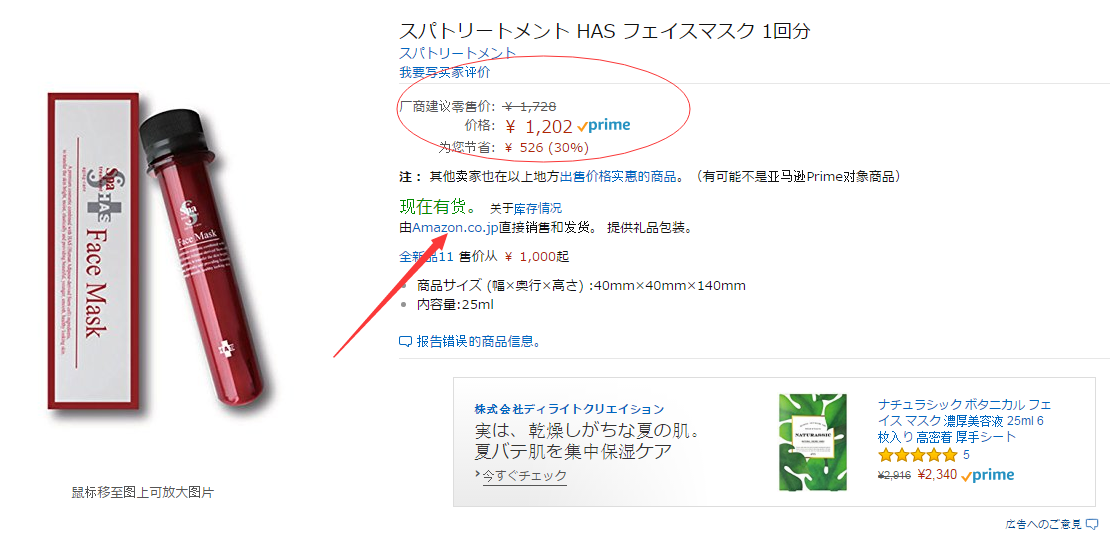Click the 株式会社ディライトクリエイション advertiser name
This screenshot has height=540, width=1110.
point(569,409)
